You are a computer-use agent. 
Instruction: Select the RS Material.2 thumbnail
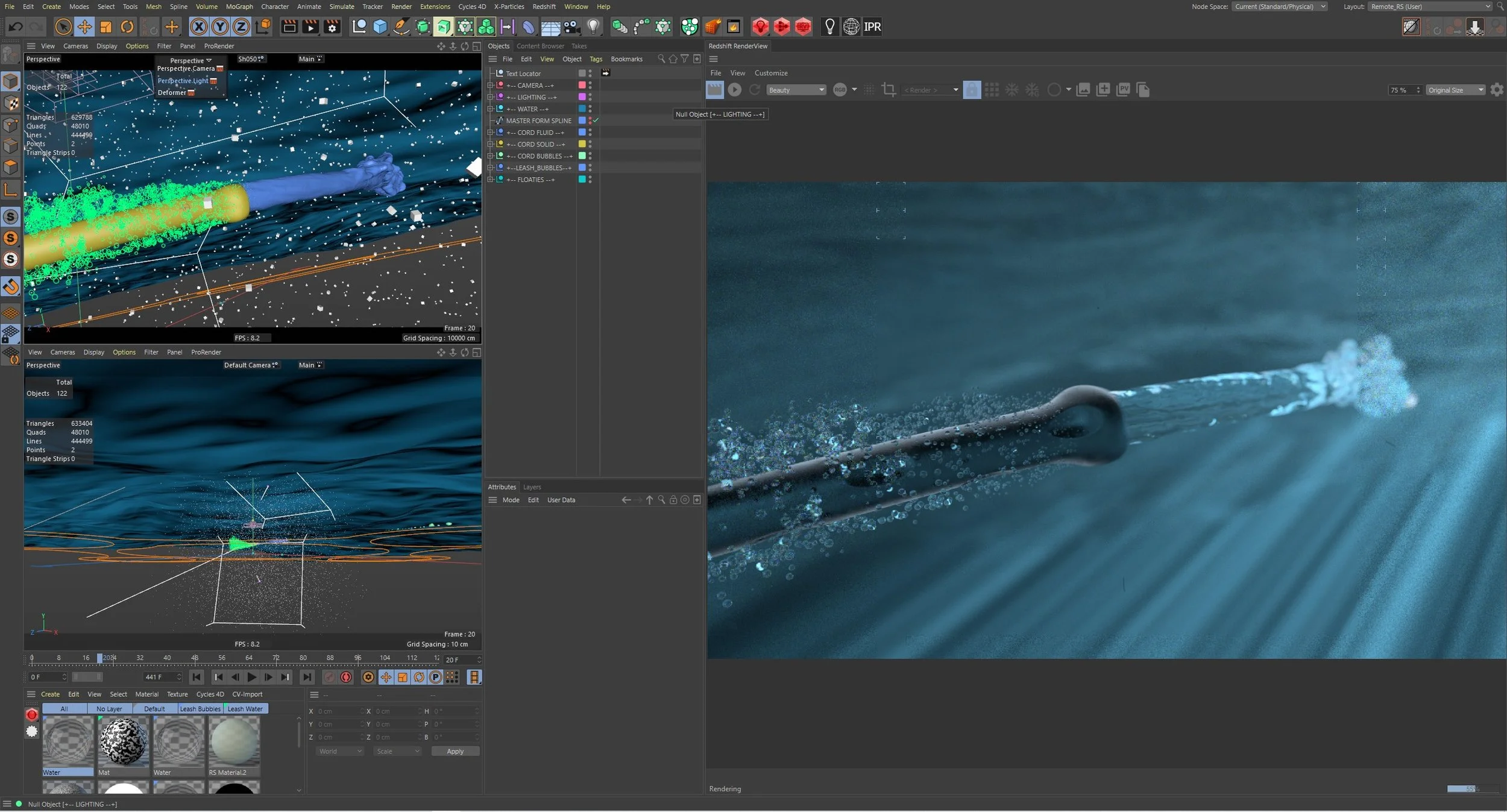pyautogui.click(x=234, y=741)
